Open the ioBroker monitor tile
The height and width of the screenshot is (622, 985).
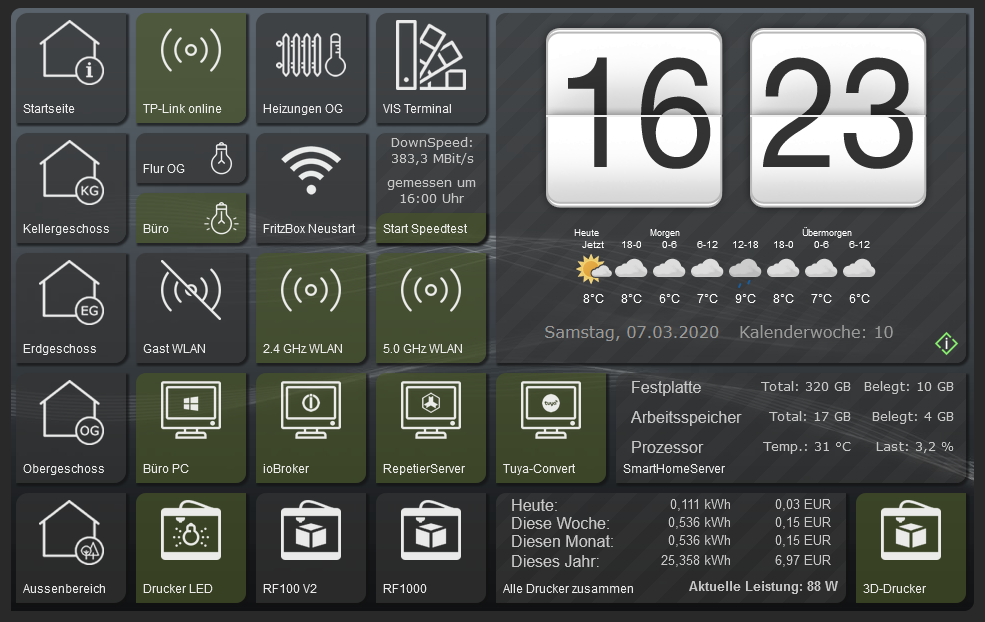[311, 428]
